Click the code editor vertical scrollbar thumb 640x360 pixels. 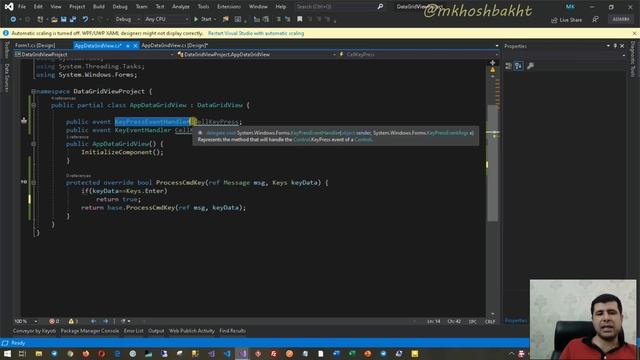[x=493, y=163]
